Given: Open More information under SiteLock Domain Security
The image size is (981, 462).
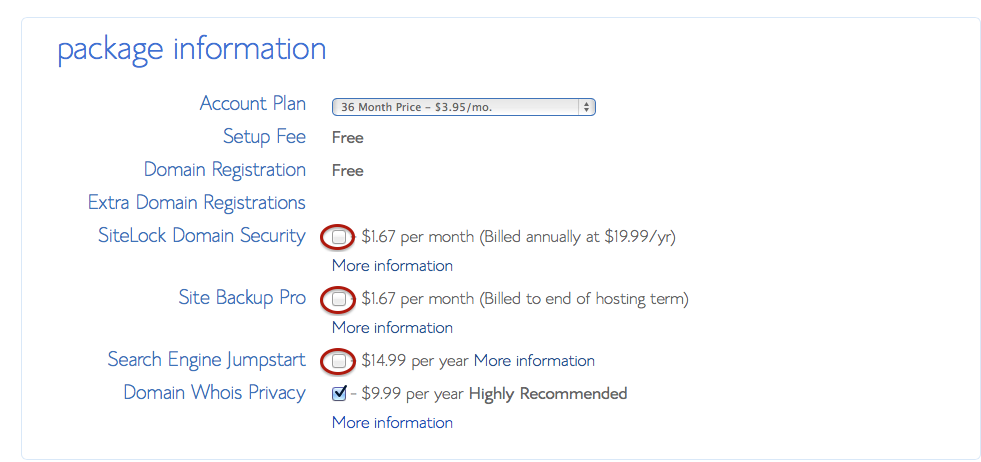Looking at the screenshot, I should 392,266.
